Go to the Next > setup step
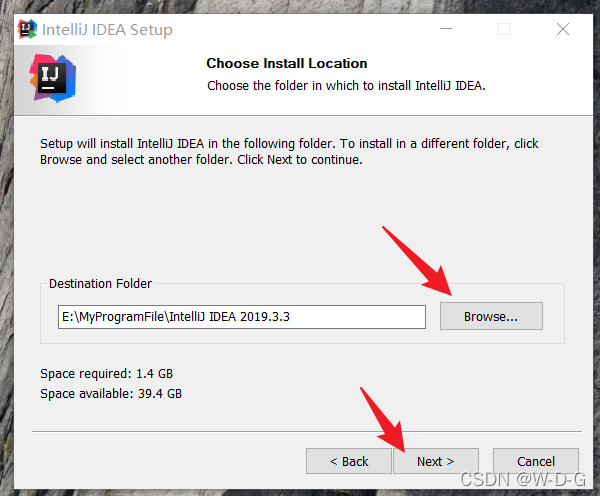The height and width of the screenshot is (496, 600). click(x=436, y=461)
